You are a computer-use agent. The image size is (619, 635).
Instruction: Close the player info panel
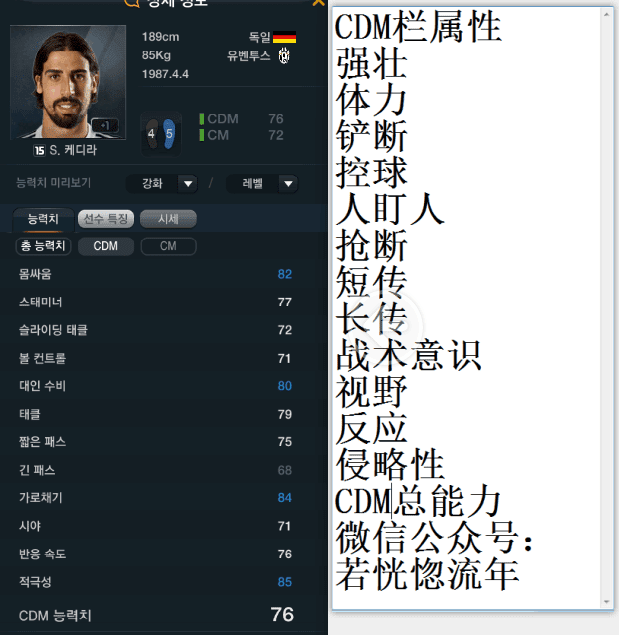(x=319, y=3)
